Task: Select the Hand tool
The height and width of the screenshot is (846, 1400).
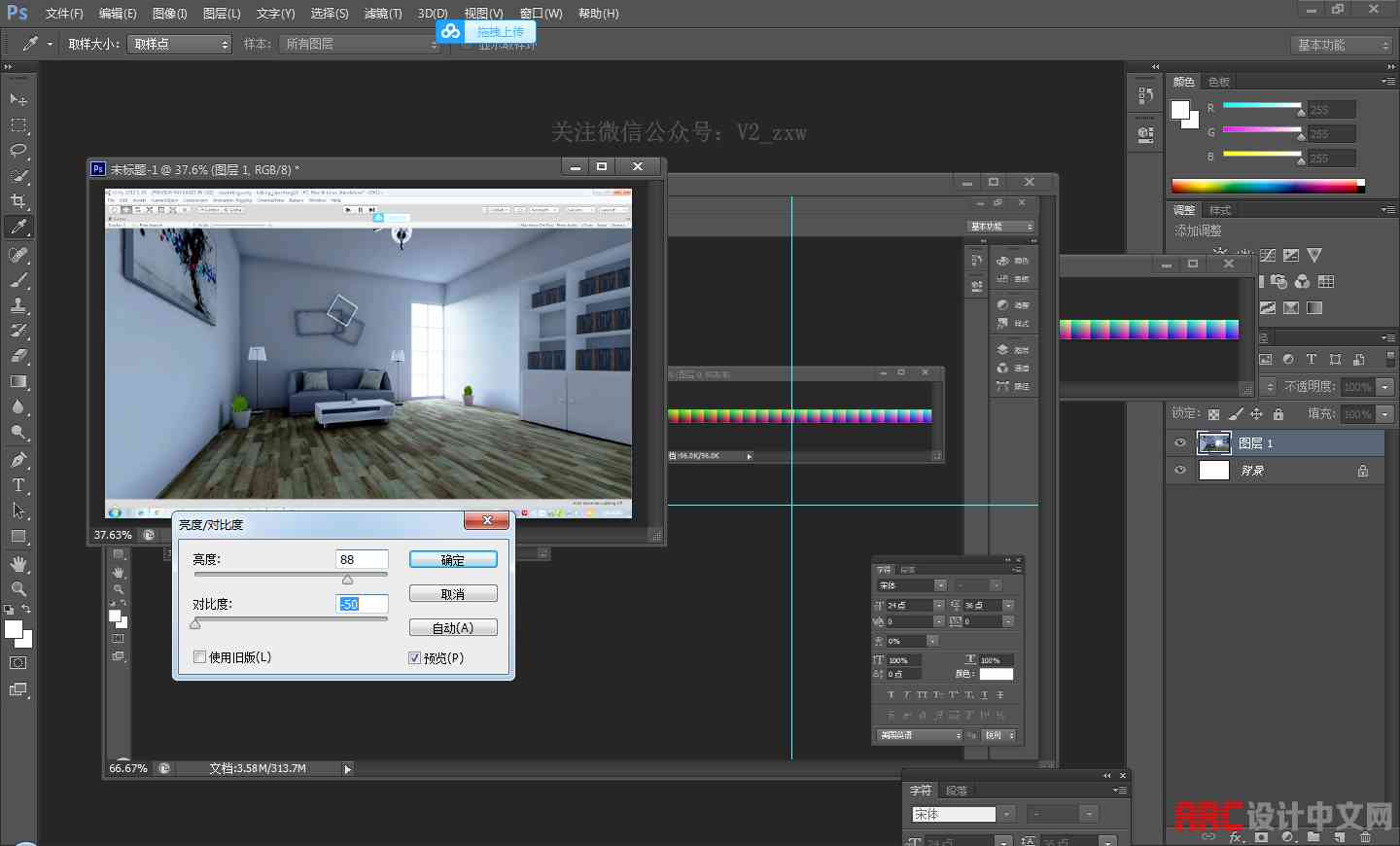Action: tap(18, 564)
